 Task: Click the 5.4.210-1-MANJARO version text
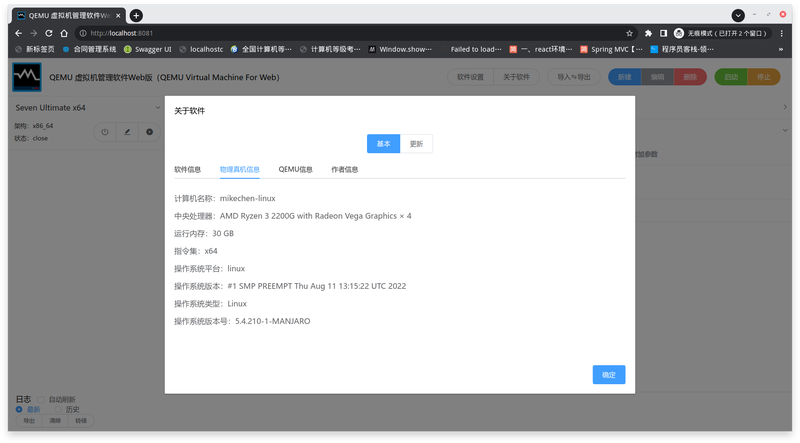pos(272,321)
